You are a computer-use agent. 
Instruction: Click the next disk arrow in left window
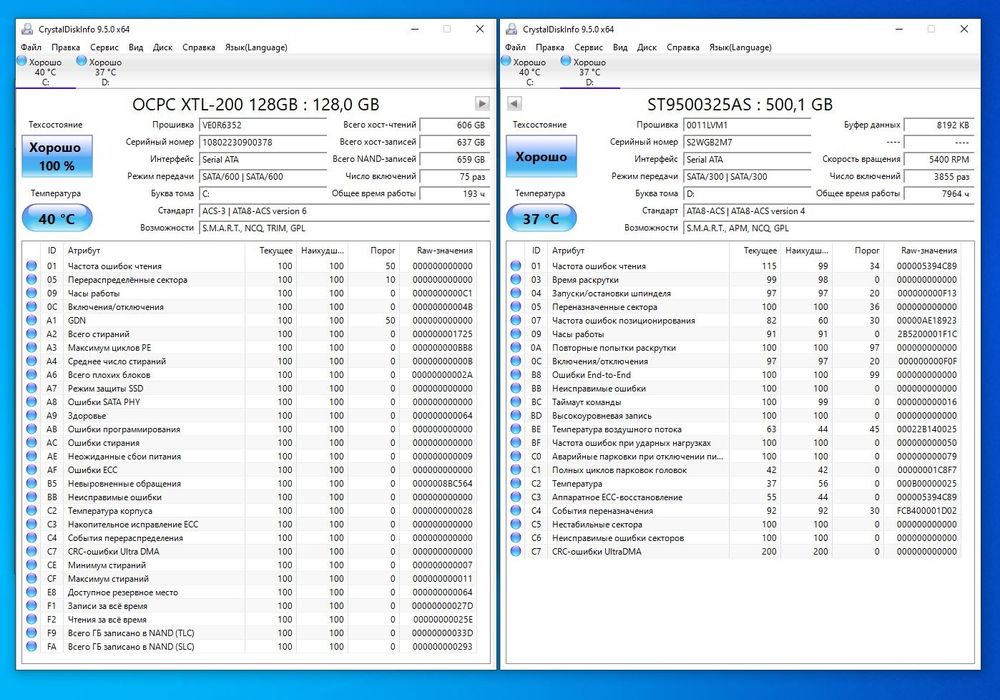pos(482,103)
